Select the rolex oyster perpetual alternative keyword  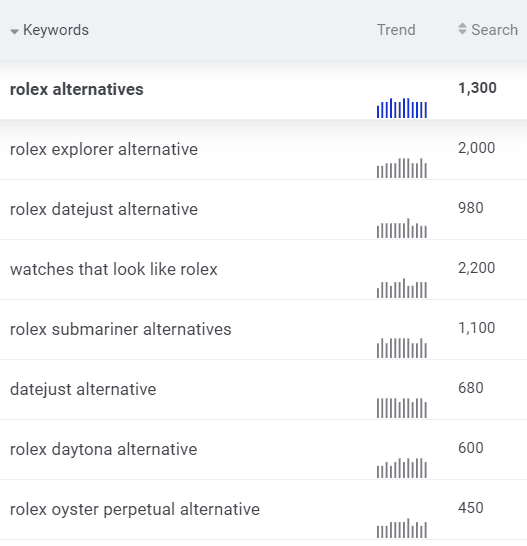coord(135,509)
